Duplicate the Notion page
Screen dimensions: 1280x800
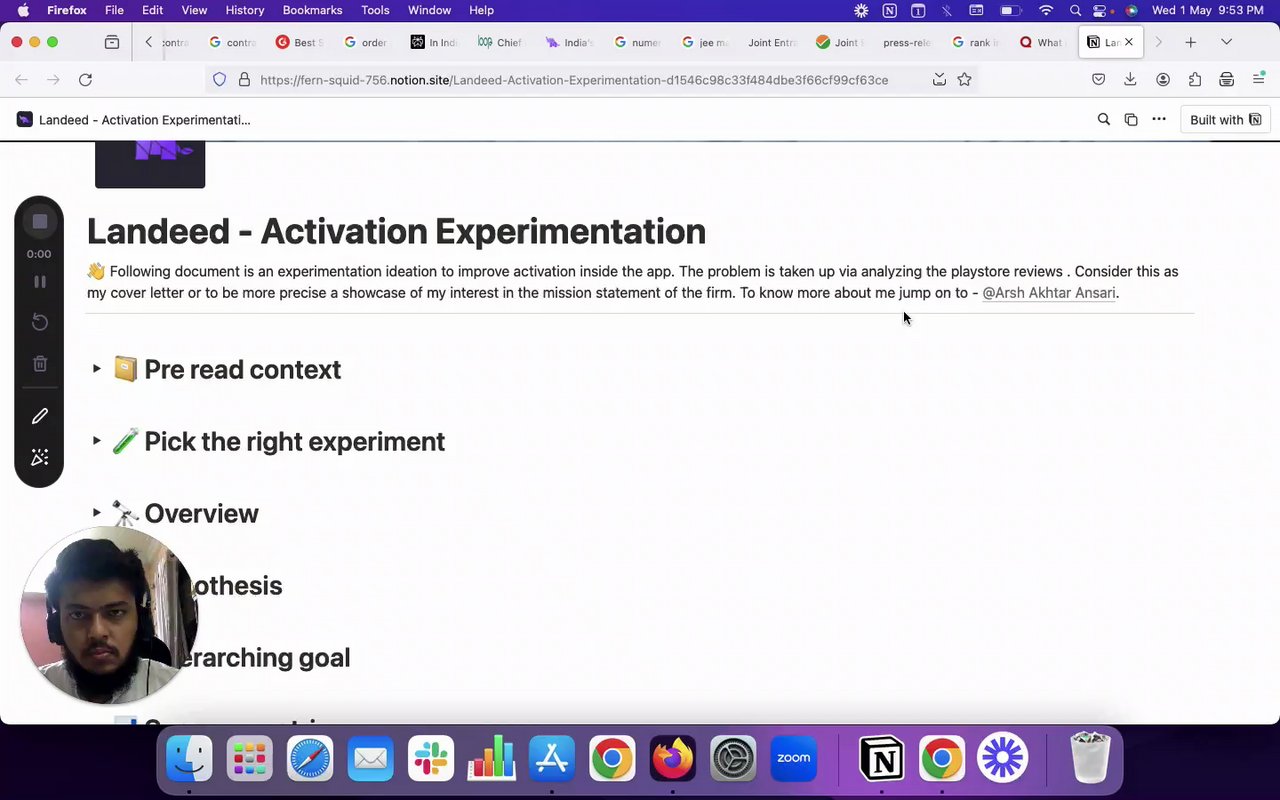[x=1131, y=119]
